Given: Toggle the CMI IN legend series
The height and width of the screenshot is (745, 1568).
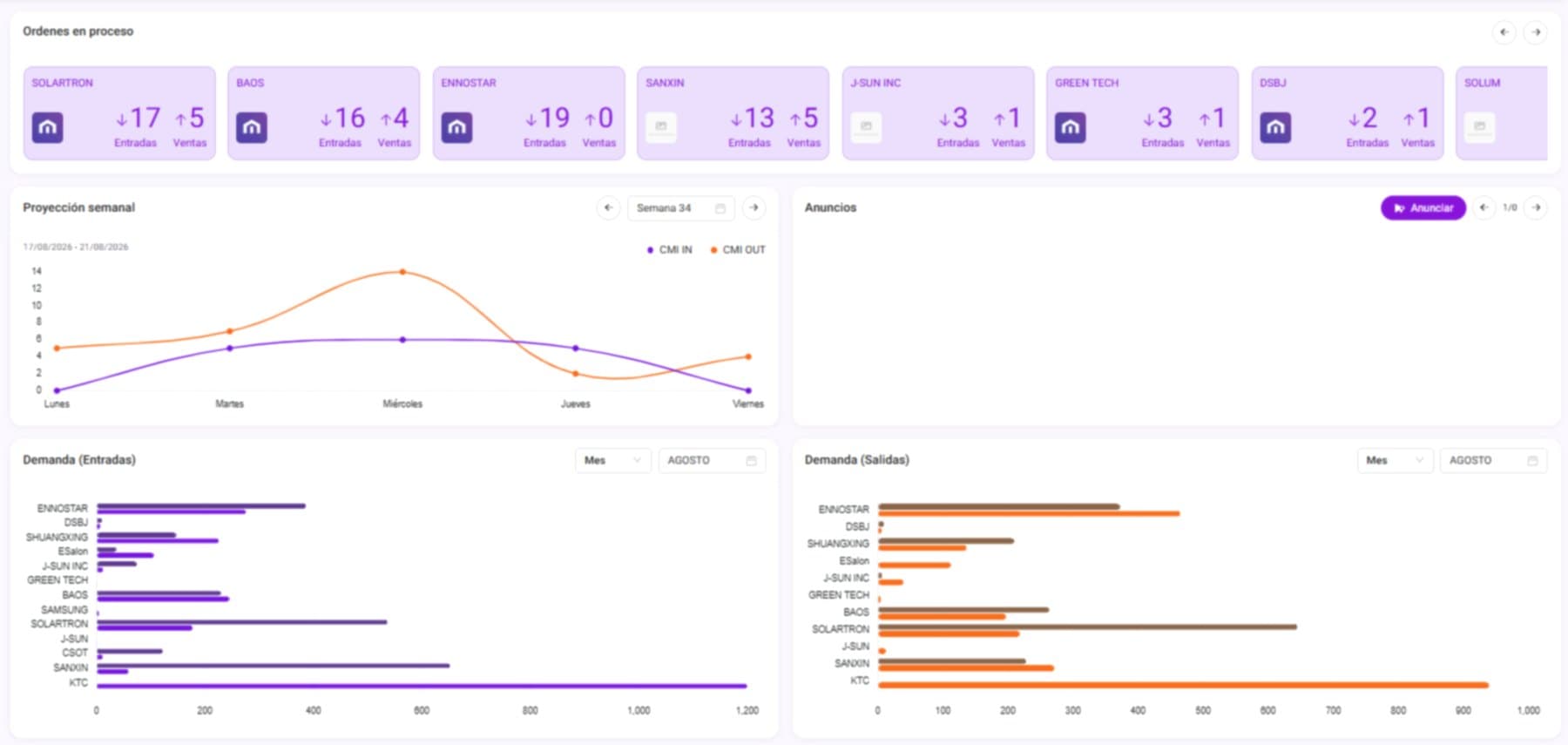Looking at the screenshot, I should pos(669,250).
